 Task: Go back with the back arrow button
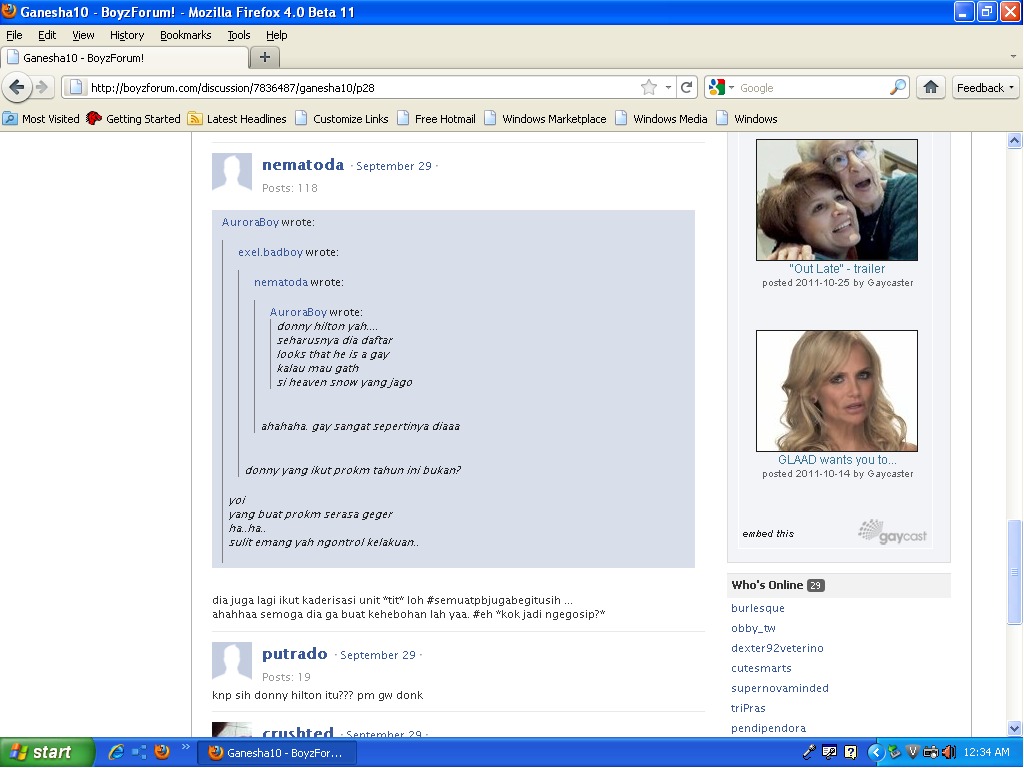(x=17, y=87)
